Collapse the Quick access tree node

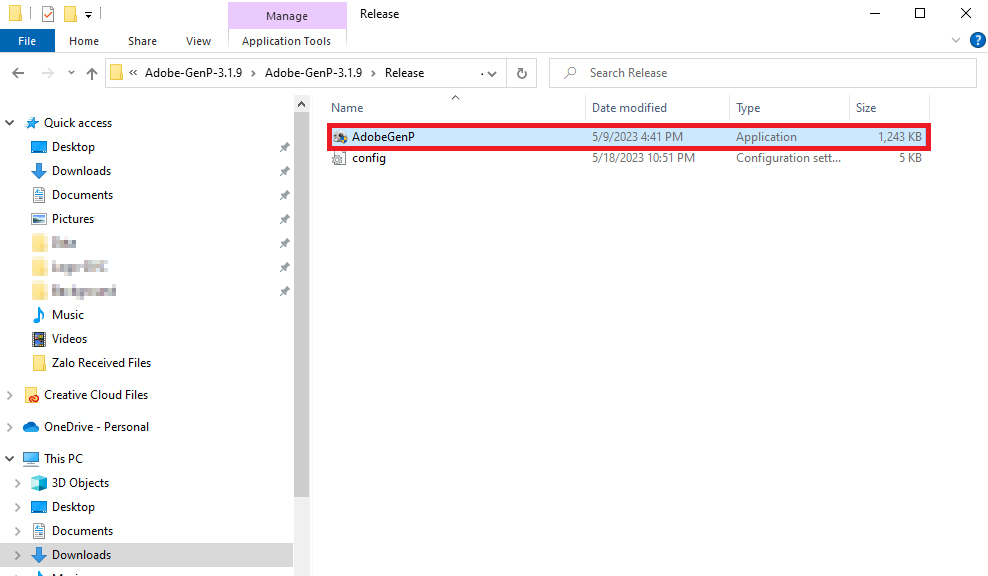click(9, 123)
